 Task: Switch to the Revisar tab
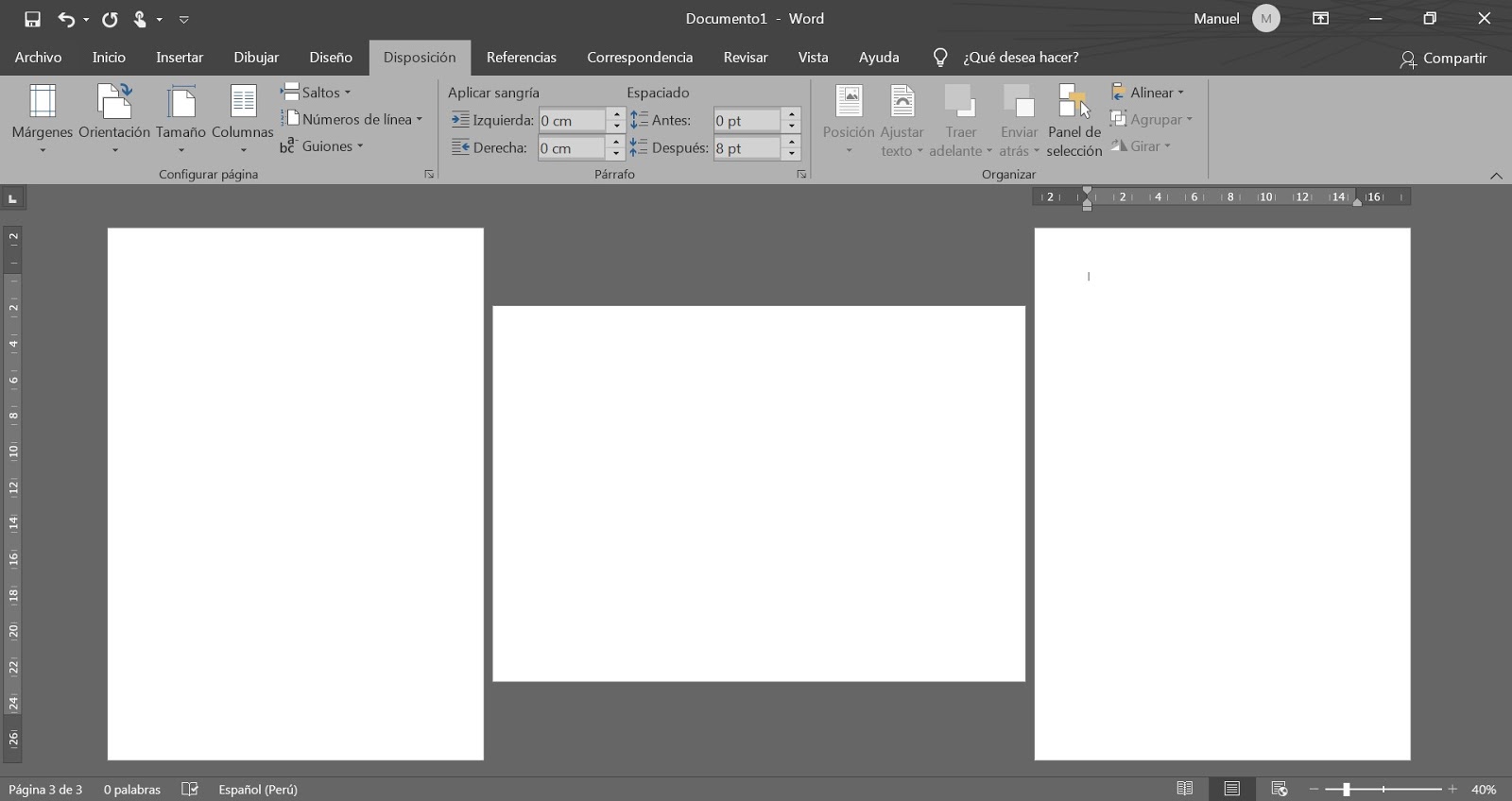click(746, 58)
